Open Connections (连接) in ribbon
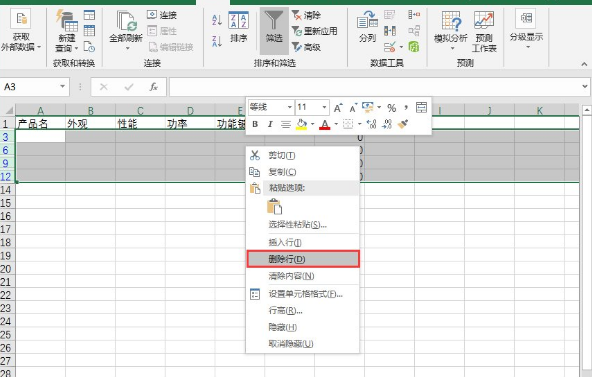The width and height of the screenshot is (592, 377). [x=162, y=15]
